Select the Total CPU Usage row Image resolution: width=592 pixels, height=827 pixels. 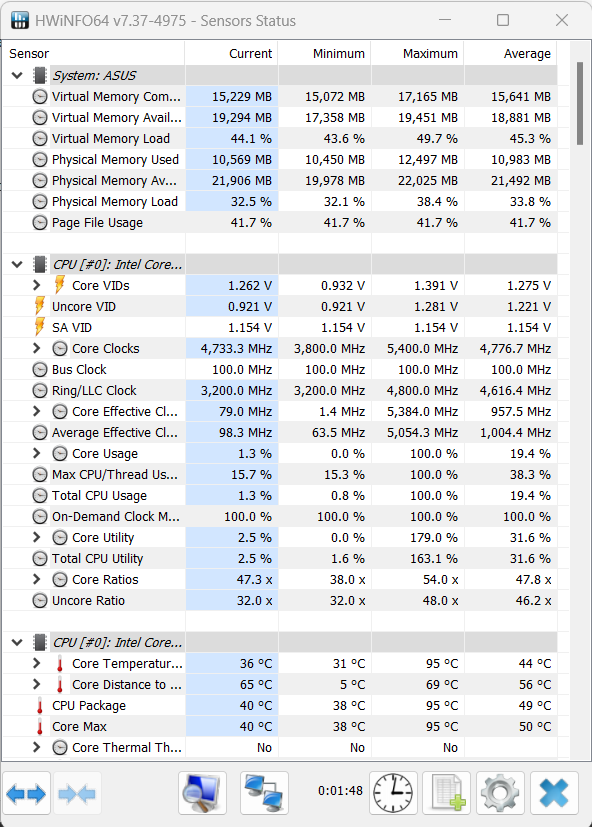click(x=280, y=496)
